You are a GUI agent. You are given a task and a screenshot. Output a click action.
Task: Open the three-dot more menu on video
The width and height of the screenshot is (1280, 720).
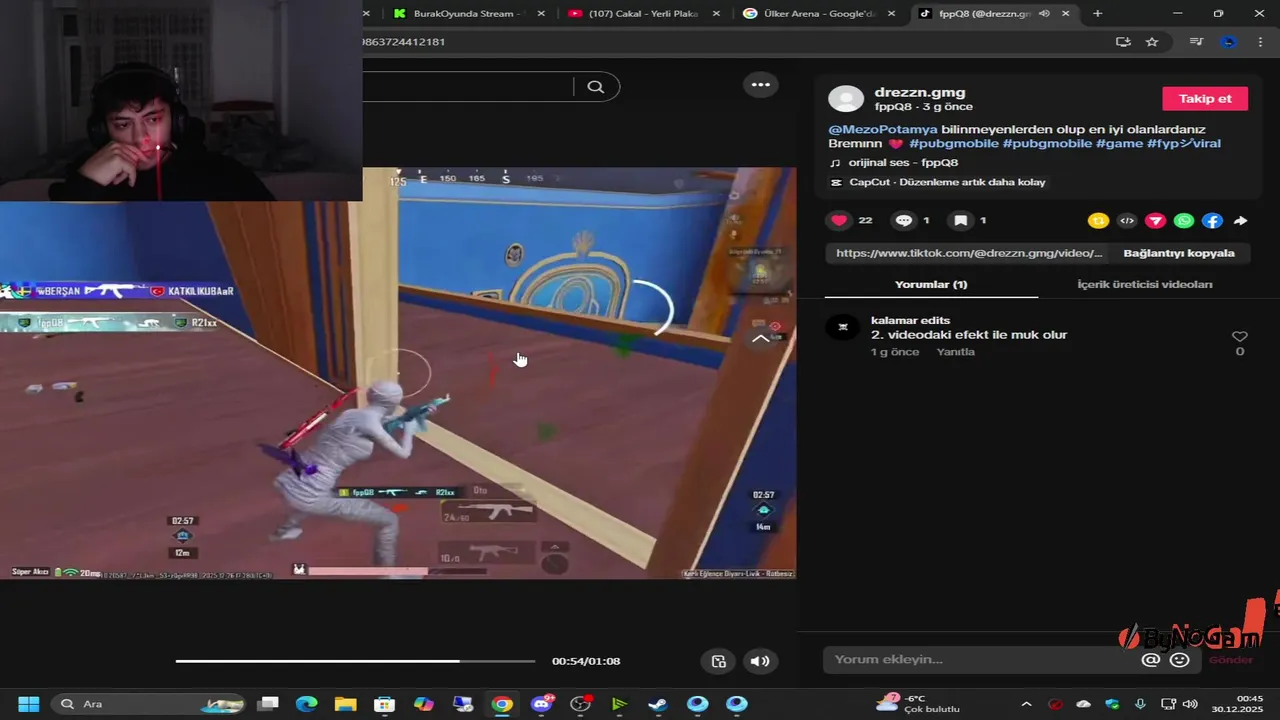click(x=761, y=85)
